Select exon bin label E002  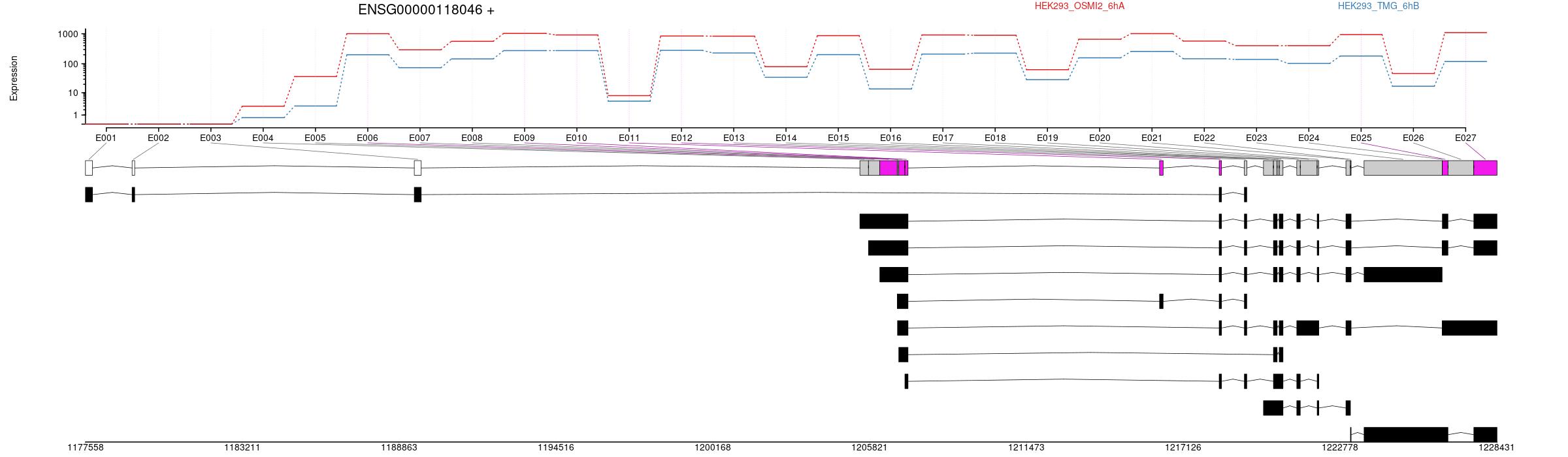coord(158,138)
